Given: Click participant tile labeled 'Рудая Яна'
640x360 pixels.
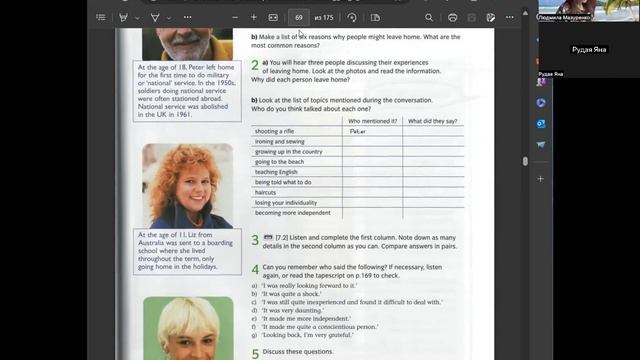Looking at the screenshot, I should point(589,50).
